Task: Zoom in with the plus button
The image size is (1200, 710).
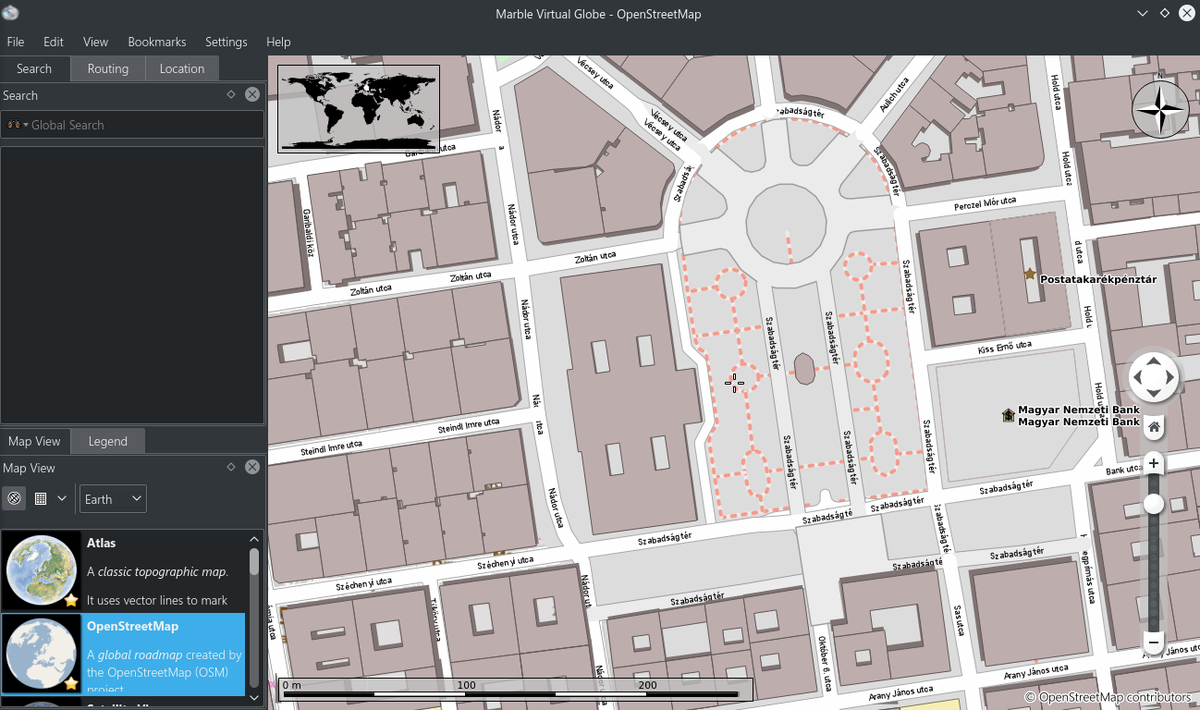Action: 1153,464
